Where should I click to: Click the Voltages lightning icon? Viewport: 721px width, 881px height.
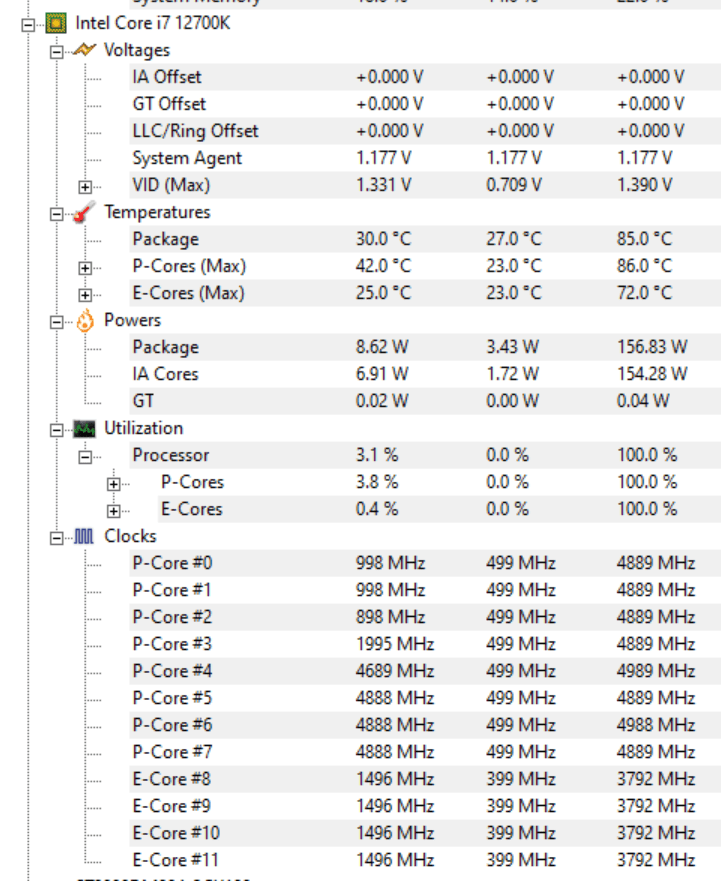pyautogui.click(x=84, y=51)
